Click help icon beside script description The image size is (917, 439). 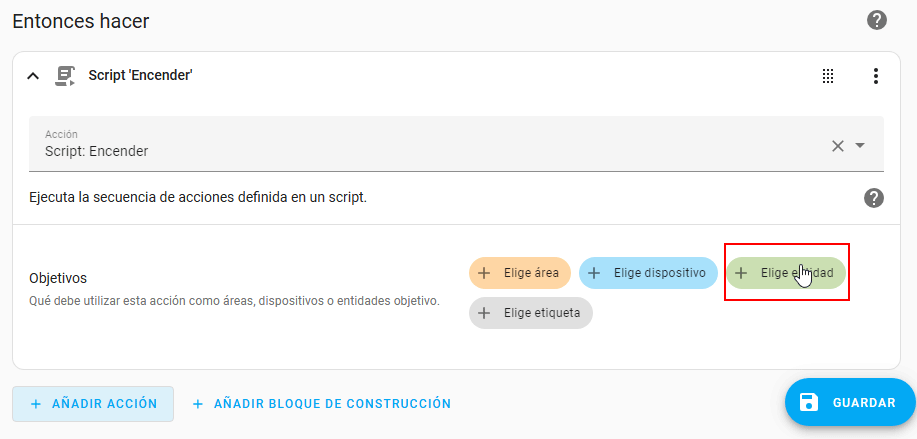(874, 198)
